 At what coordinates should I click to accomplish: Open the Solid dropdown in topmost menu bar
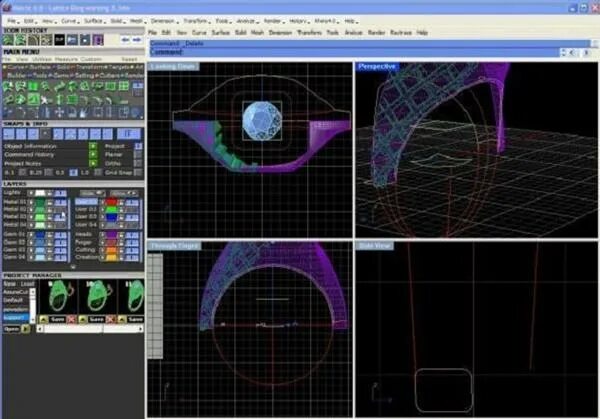(x=117, y=21)
